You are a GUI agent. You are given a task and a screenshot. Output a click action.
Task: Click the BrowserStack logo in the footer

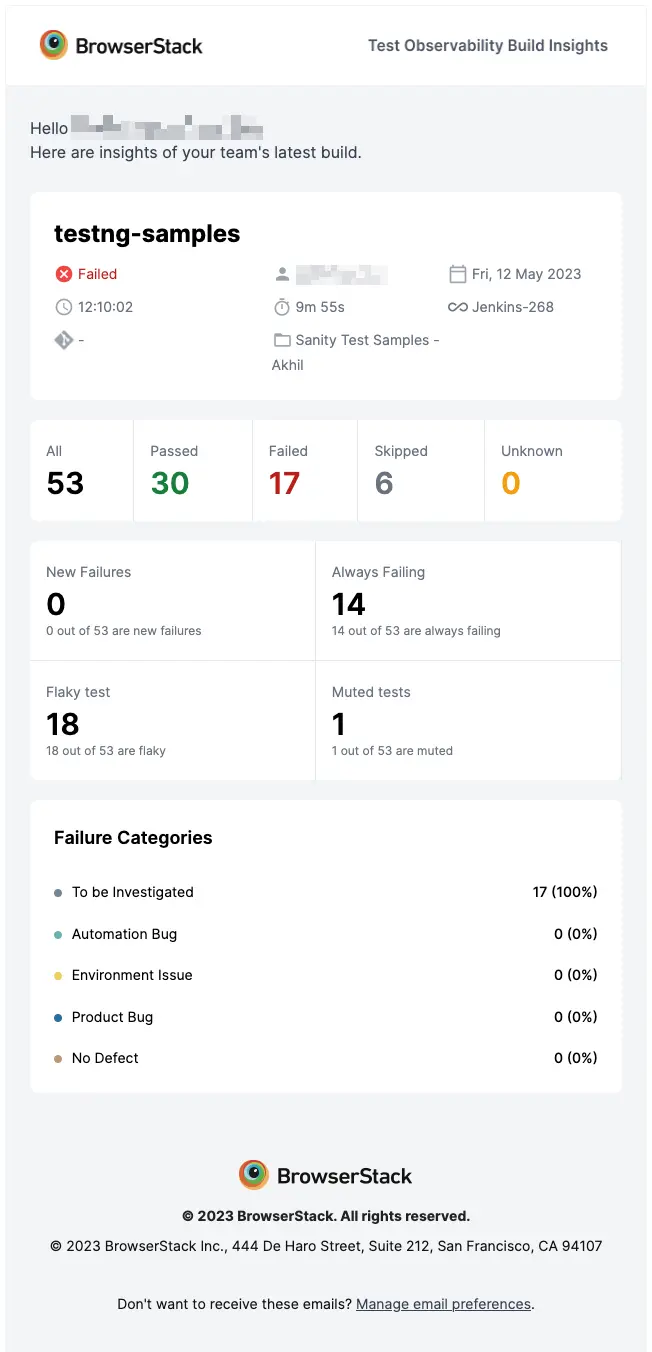pos(325,1175)
